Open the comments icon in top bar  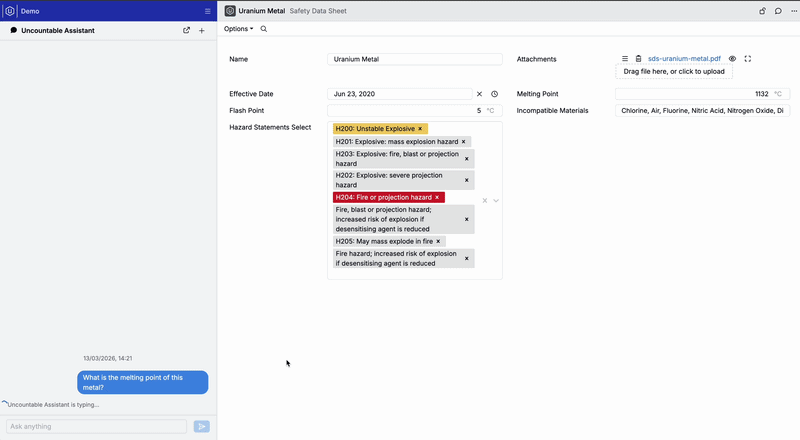click(x=778, y=11)
